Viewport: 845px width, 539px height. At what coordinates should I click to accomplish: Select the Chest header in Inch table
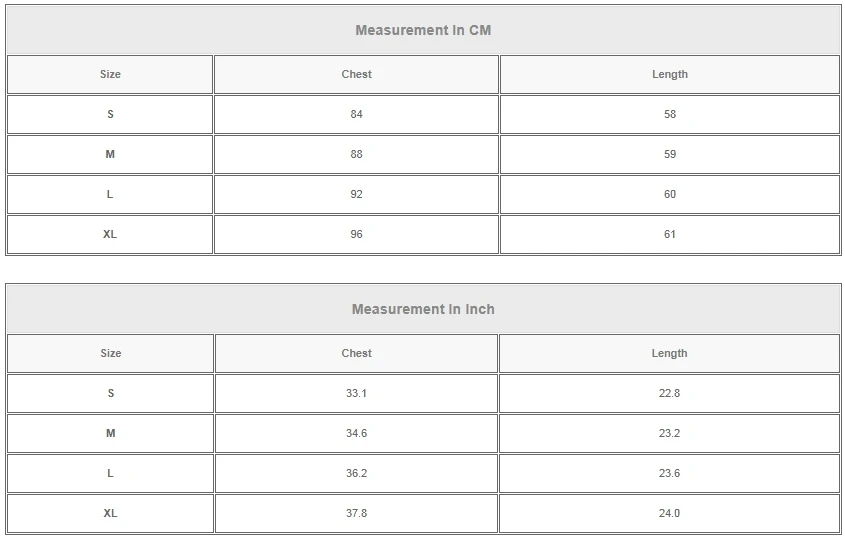(356, 353)
